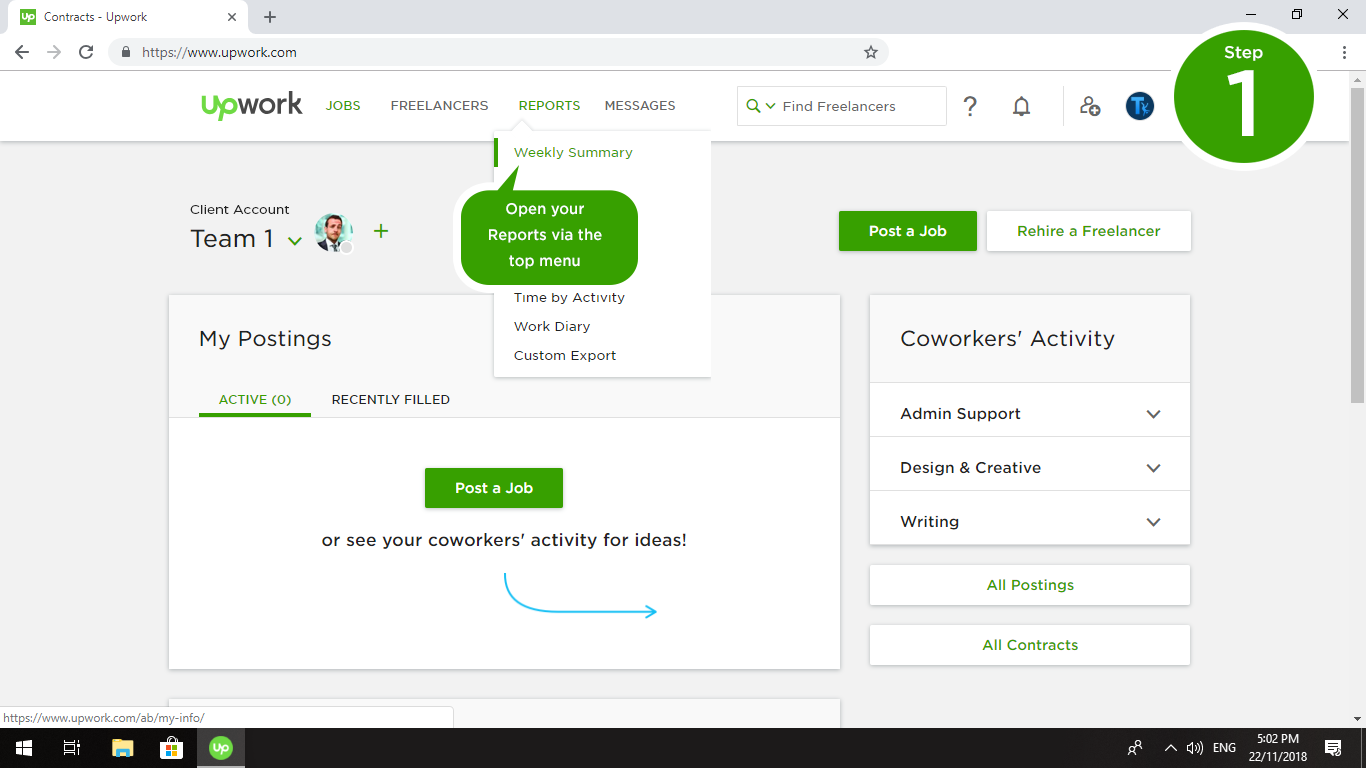Open the notifications bell
The width and height of the screenshot is (1366, 768).
1021,106
